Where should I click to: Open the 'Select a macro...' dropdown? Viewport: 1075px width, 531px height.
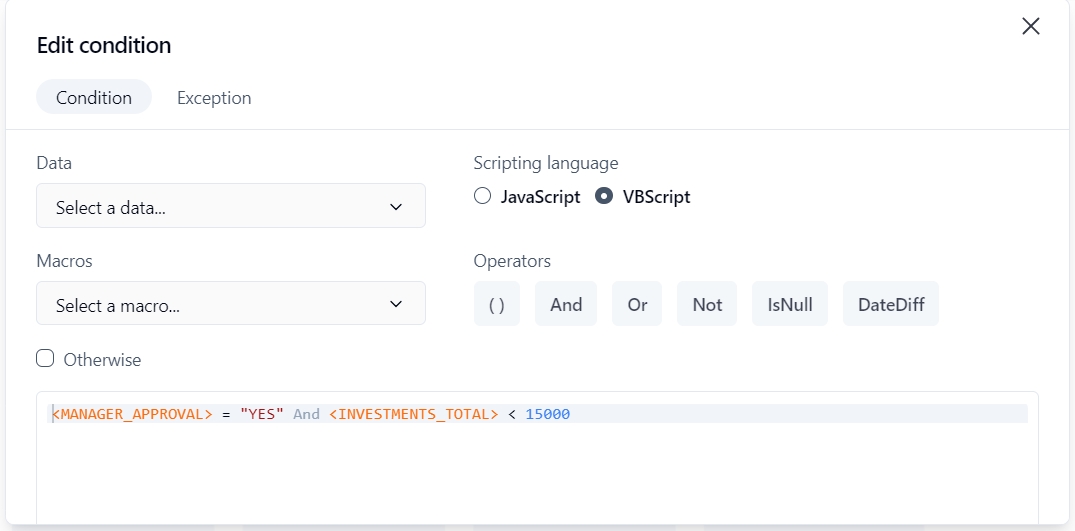[231, 305]
